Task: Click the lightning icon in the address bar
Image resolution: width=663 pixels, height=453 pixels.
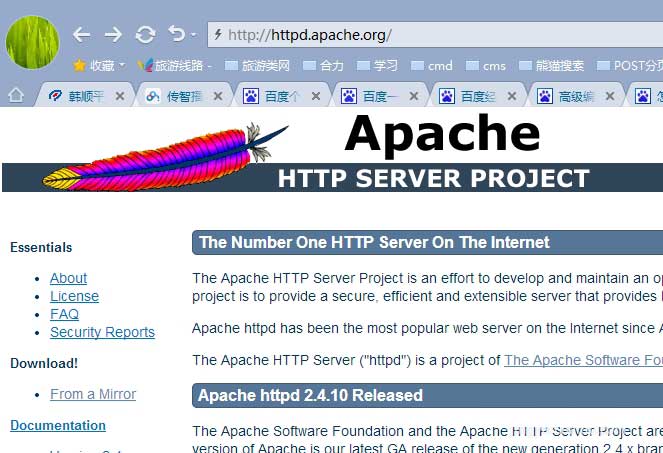Action: [218, 34]
